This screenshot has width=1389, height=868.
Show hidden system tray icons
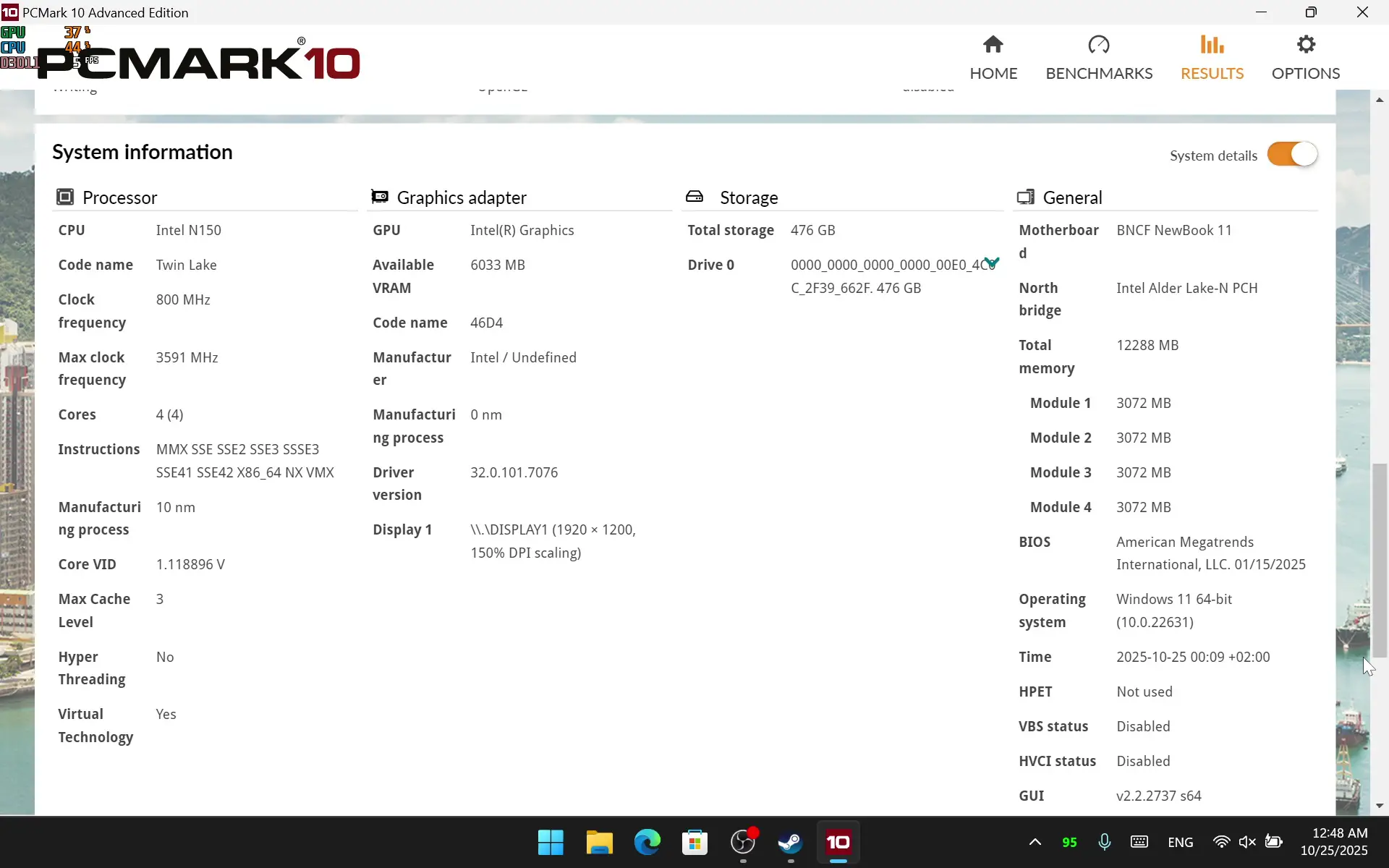point(1035,842)
